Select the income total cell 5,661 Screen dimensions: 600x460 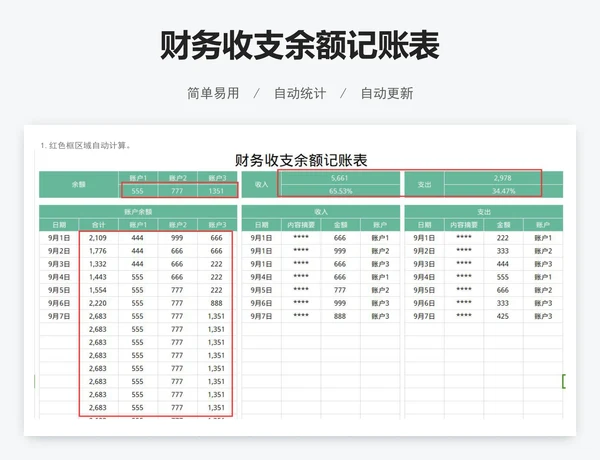(340, 178)
